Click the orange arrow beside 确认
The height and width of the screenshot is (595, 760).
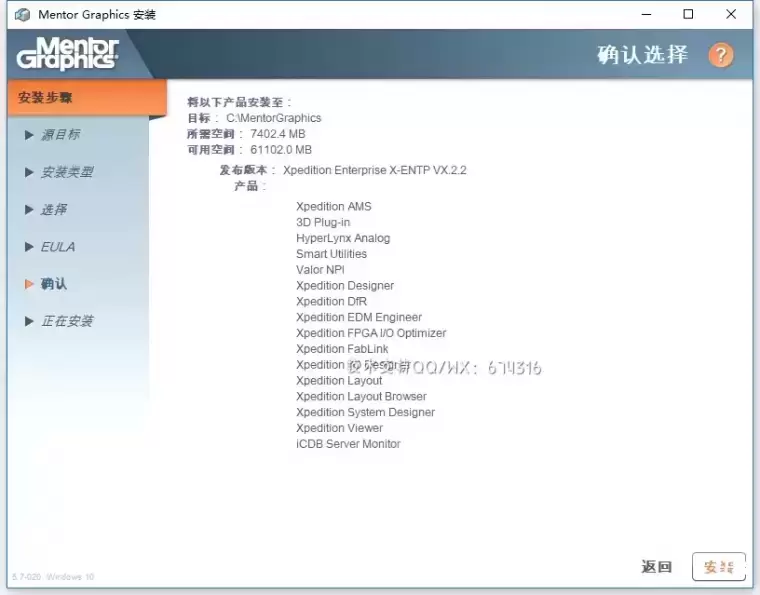click(29, 284)
